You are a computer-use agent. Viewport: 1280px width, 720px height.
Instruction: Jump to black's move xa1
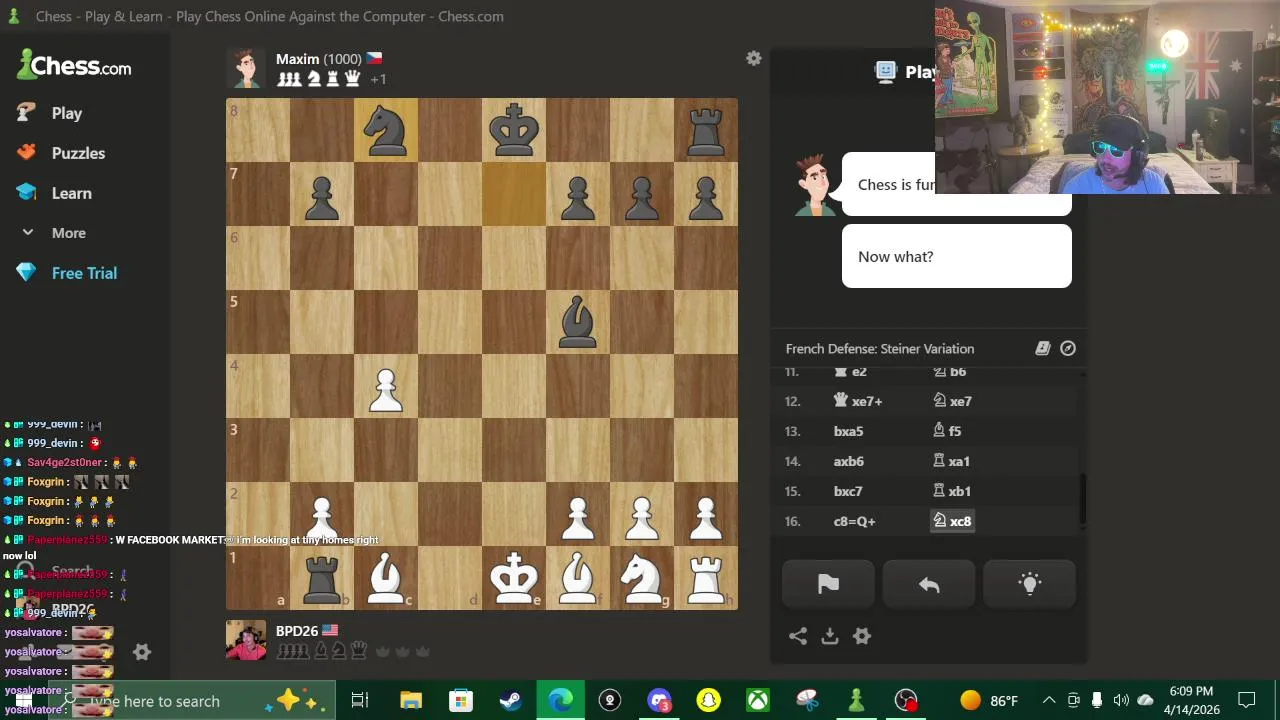pos(952,461)
